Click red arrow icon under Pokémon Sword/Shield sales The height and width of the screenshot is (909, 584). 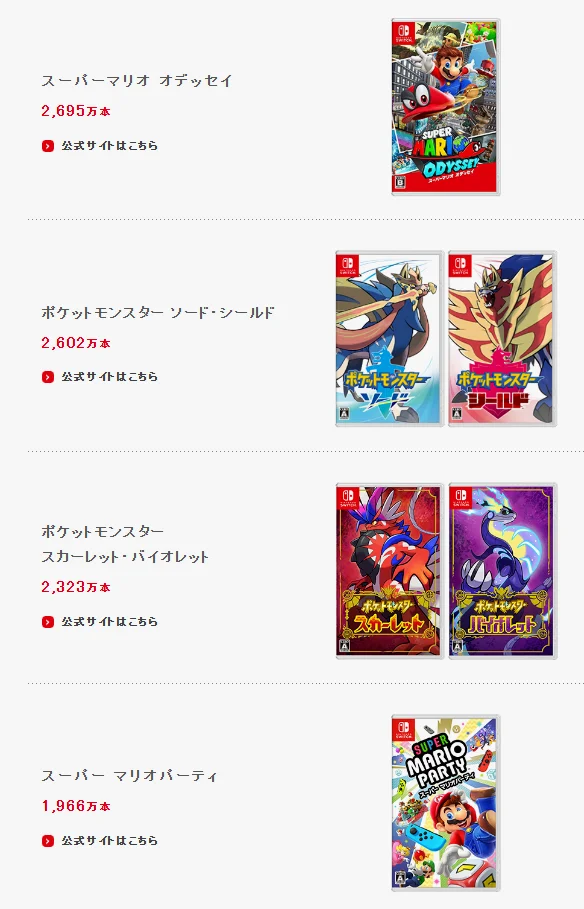48,377
